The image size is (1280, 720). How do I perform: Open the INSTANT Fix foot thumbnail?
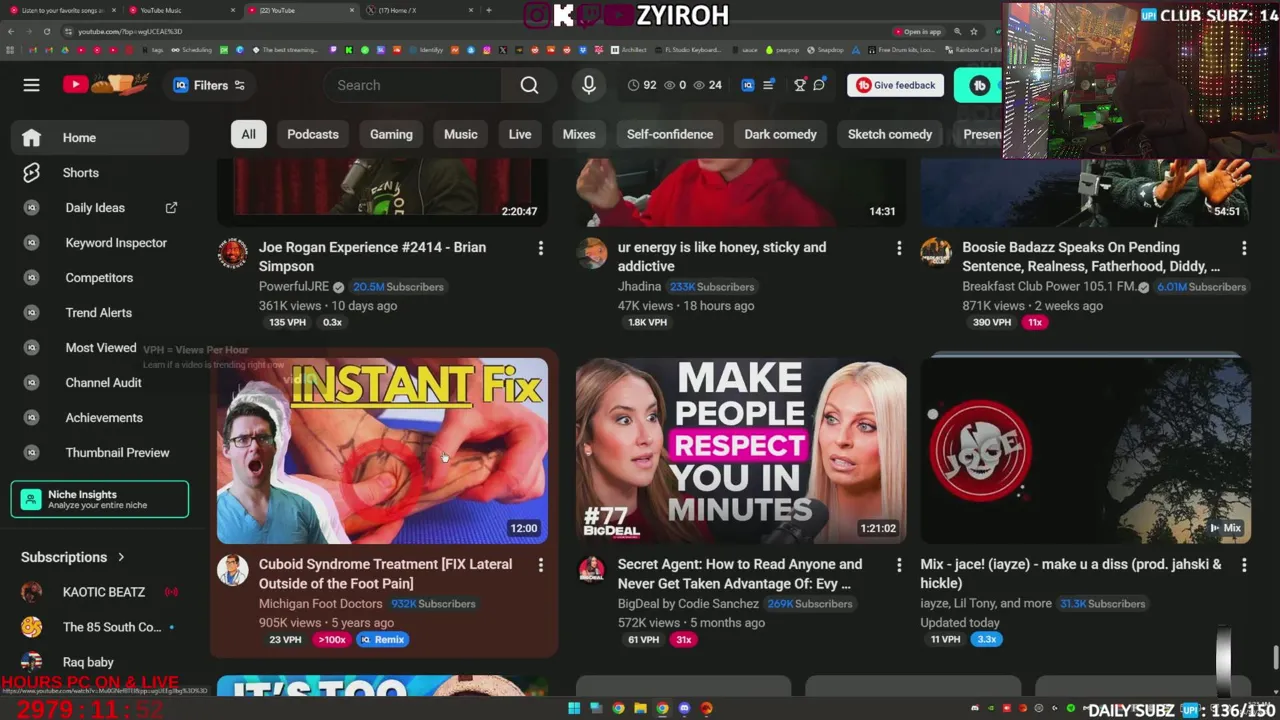click(382, 451)
